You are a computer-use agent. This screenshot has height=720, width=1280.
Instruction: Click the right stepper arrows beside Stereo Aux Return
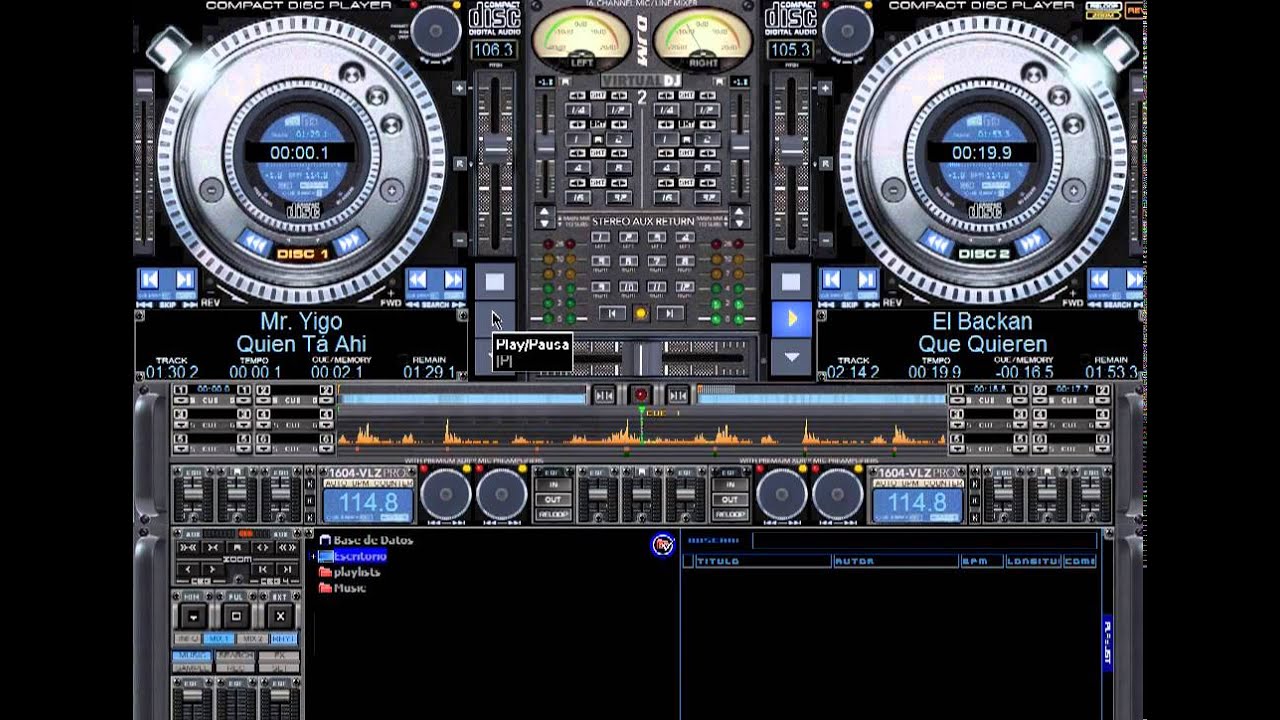pos(740,218)
